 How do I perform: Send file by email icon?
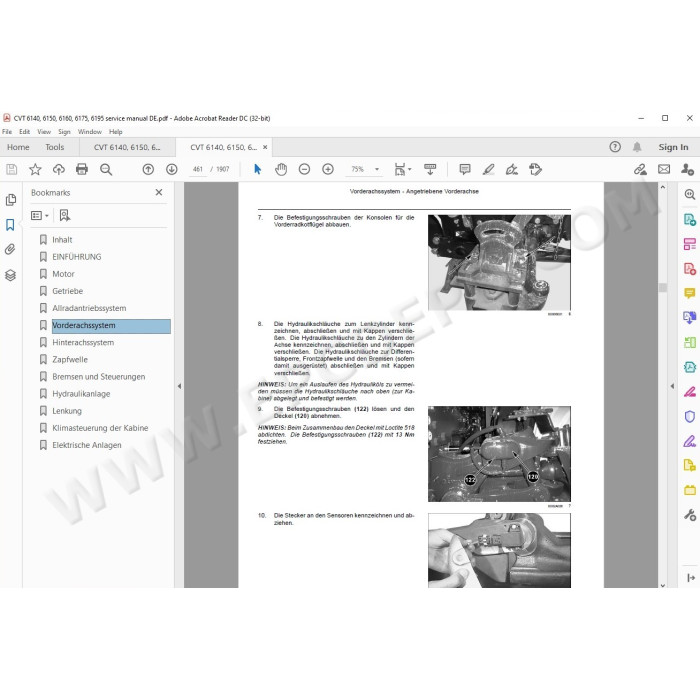click(x=664, y=169)
